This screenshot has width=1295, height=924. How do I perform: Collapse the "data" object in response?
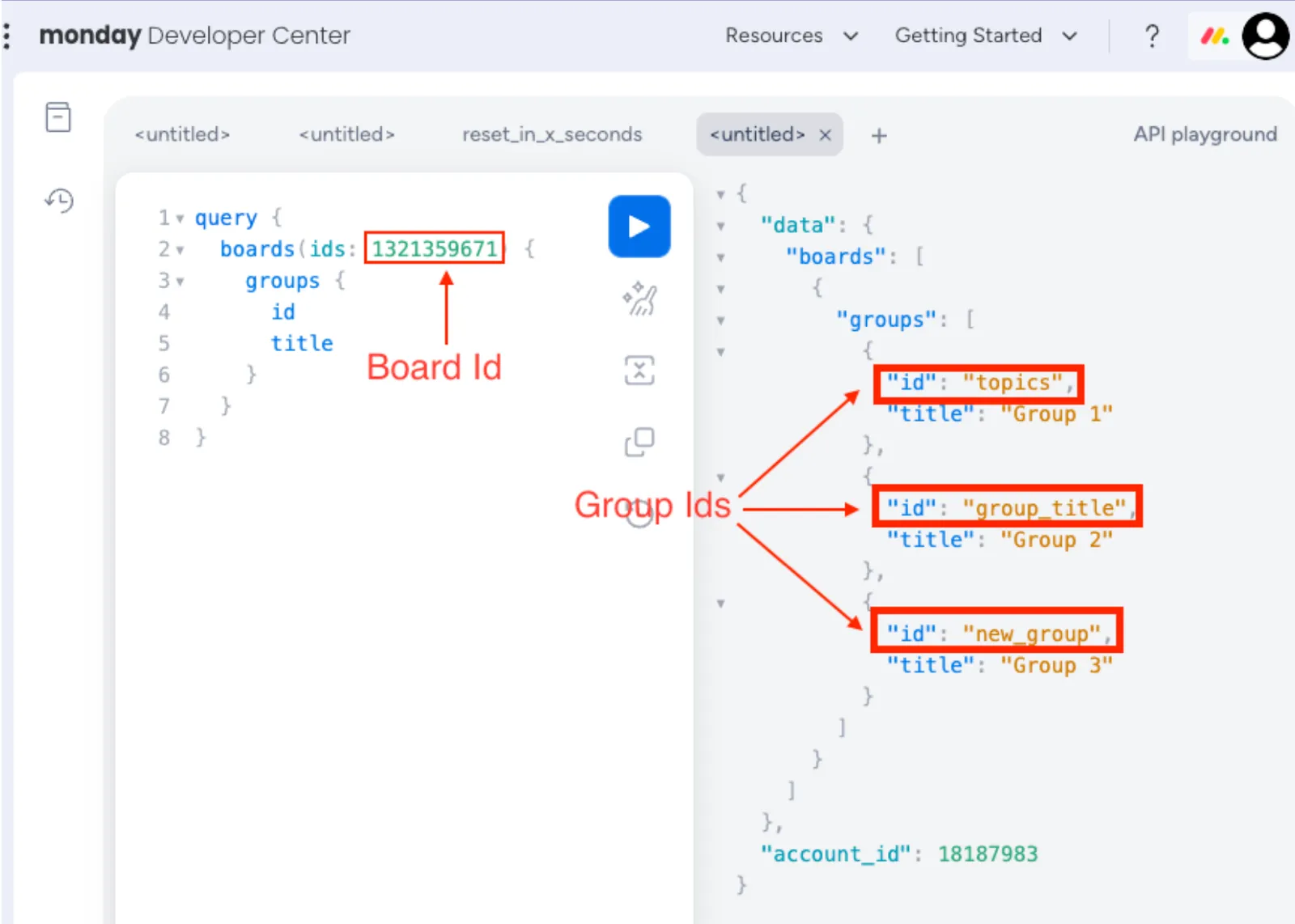point(720,226)
